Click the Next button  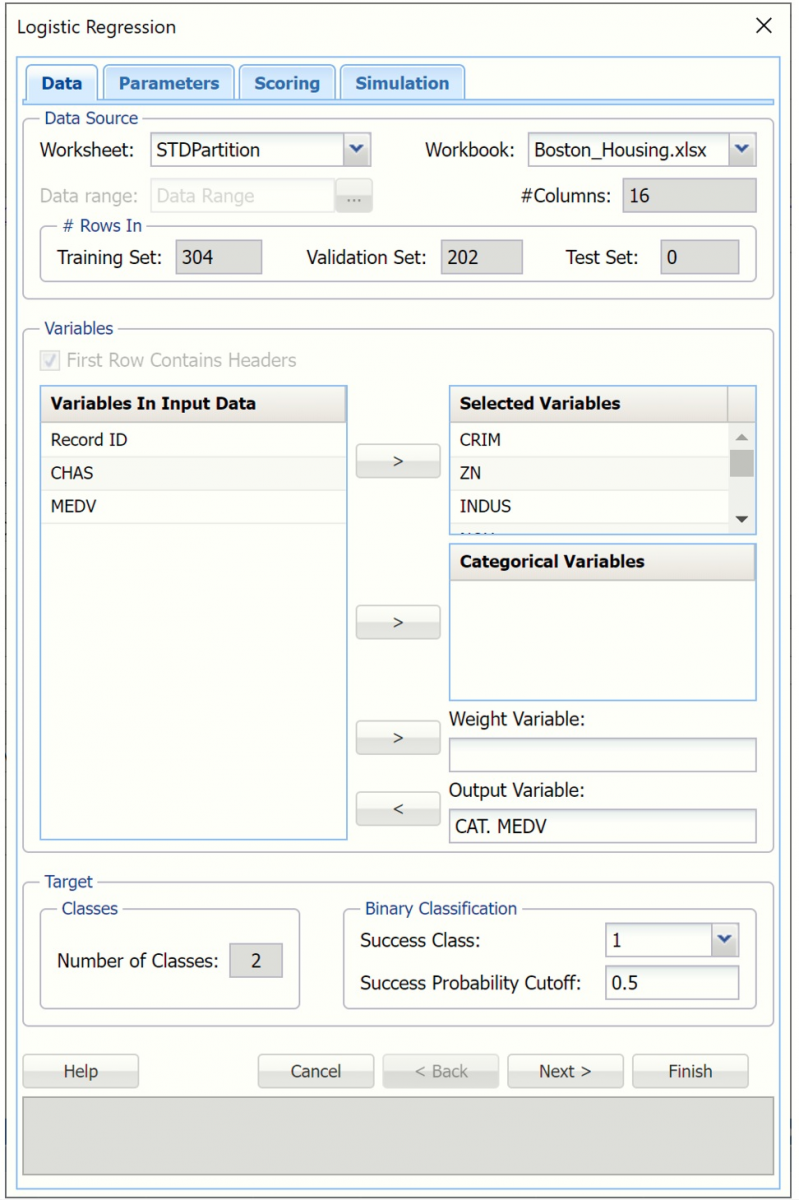point(565,1071)
